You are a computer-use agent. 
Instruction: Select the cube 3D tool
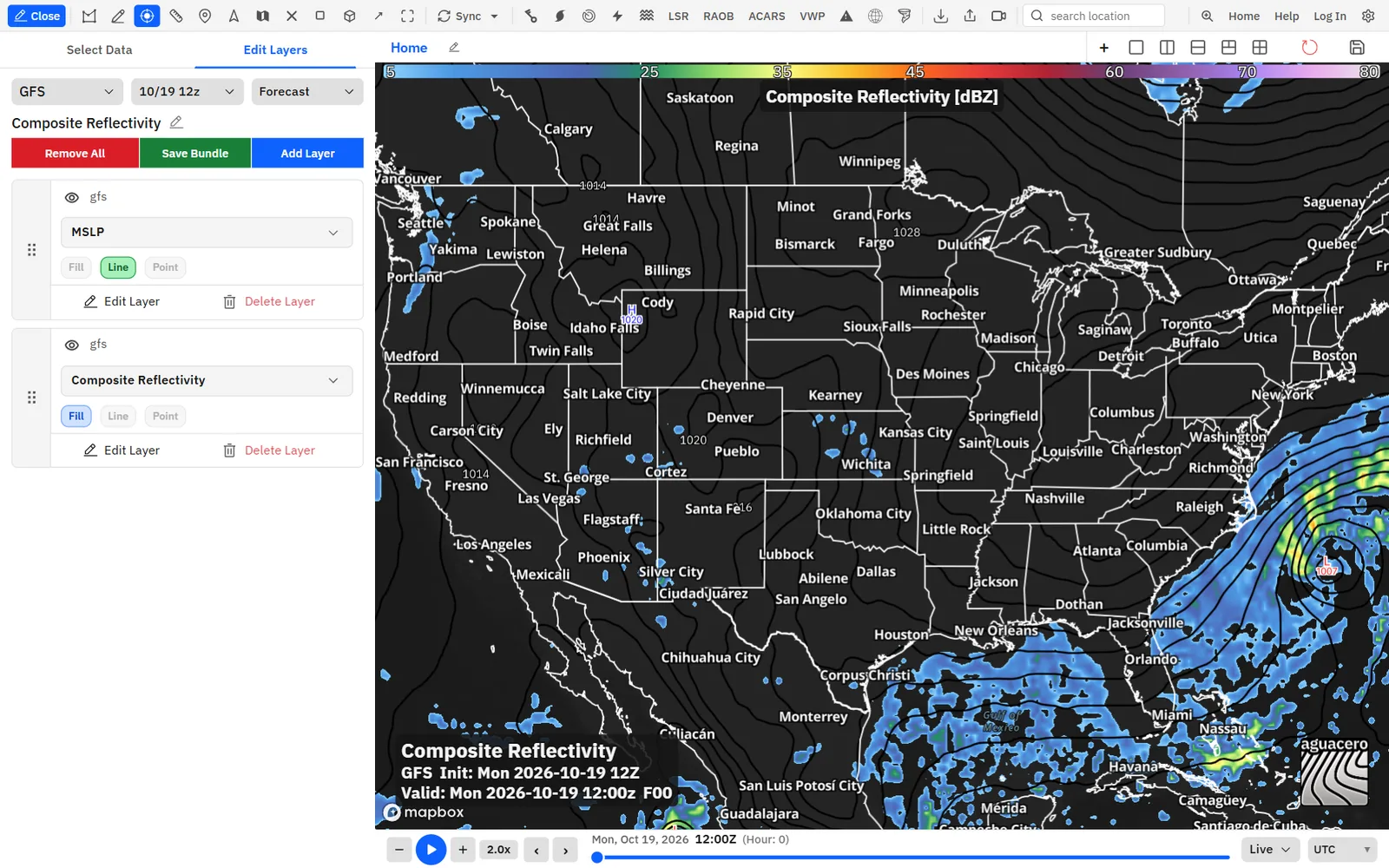coord(349,16)
